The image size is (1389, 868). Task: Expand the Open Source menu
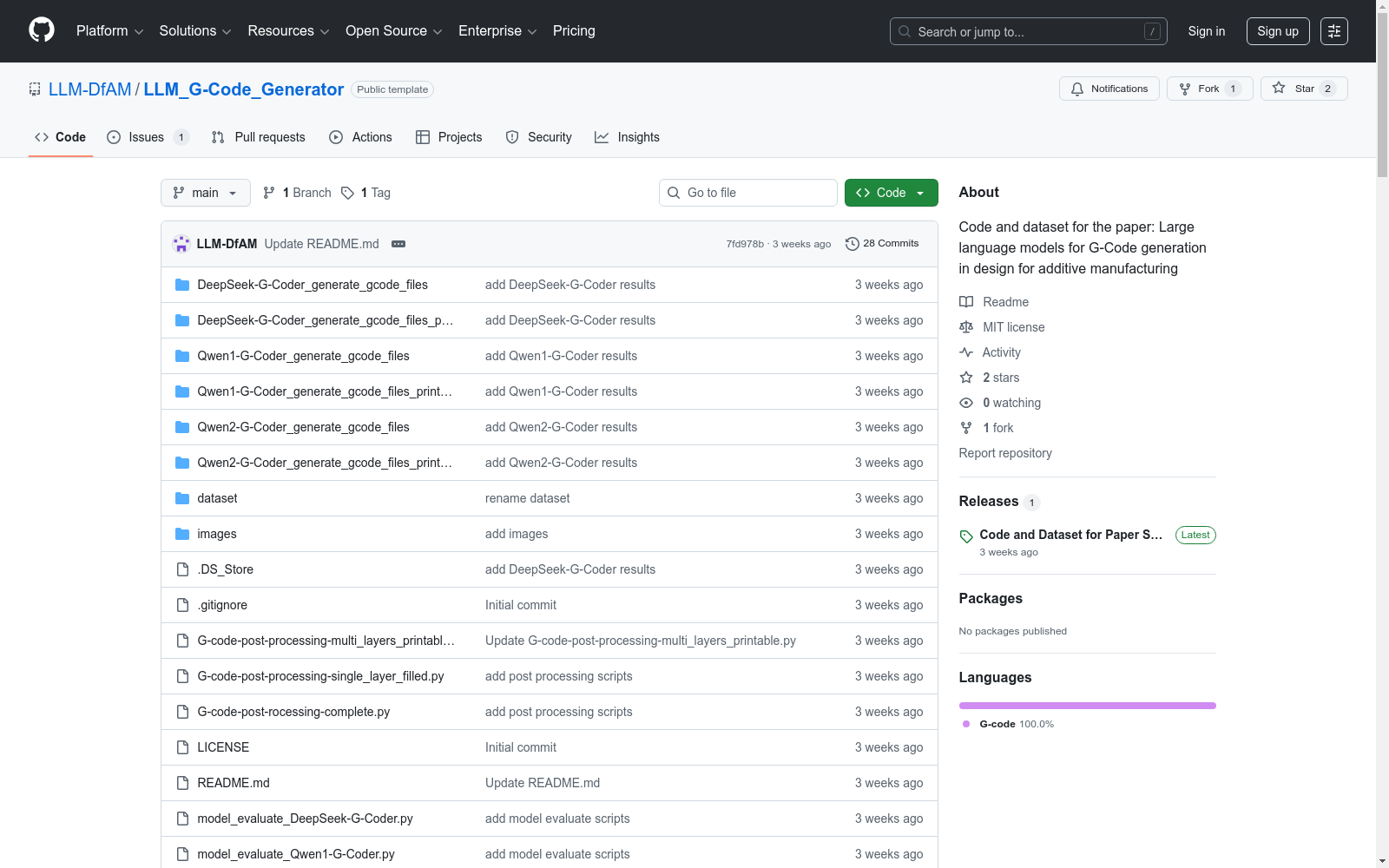pos(394,31)
